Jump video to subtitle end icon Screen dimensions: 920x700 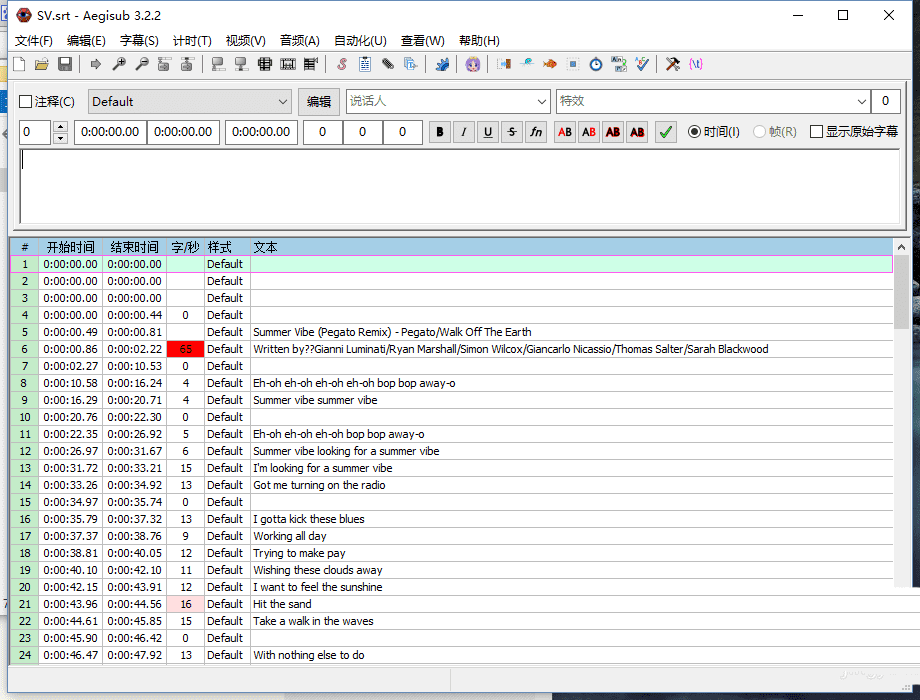(x=187, y=64)
